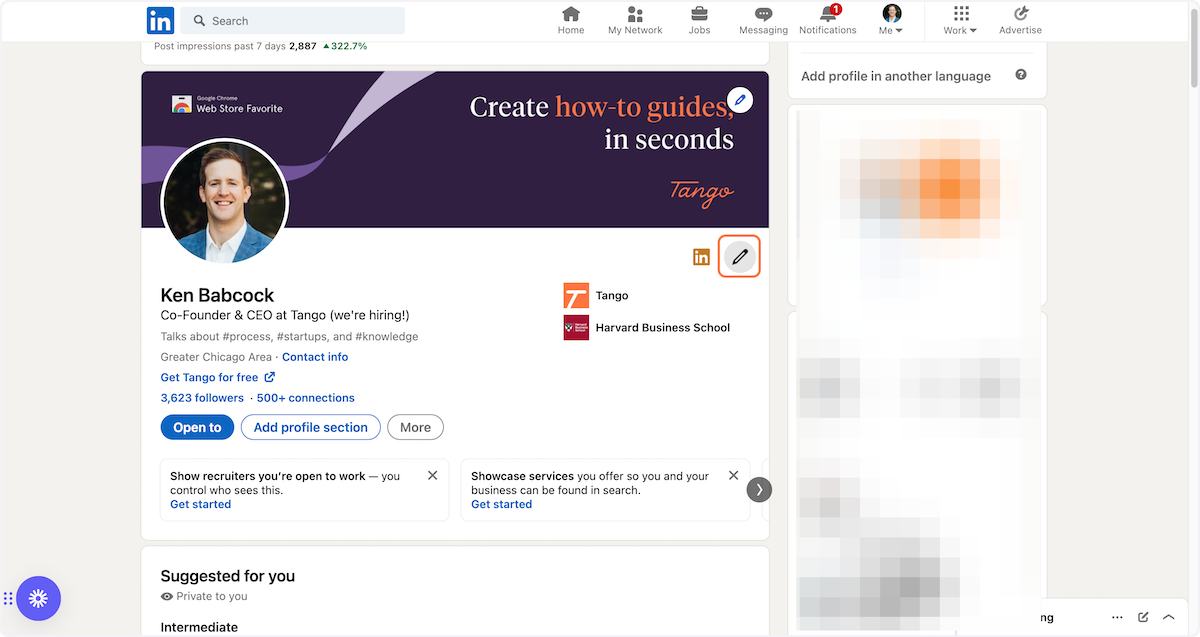
Task: Open Advertise from the nav bar
Action: coord(1020,21)
